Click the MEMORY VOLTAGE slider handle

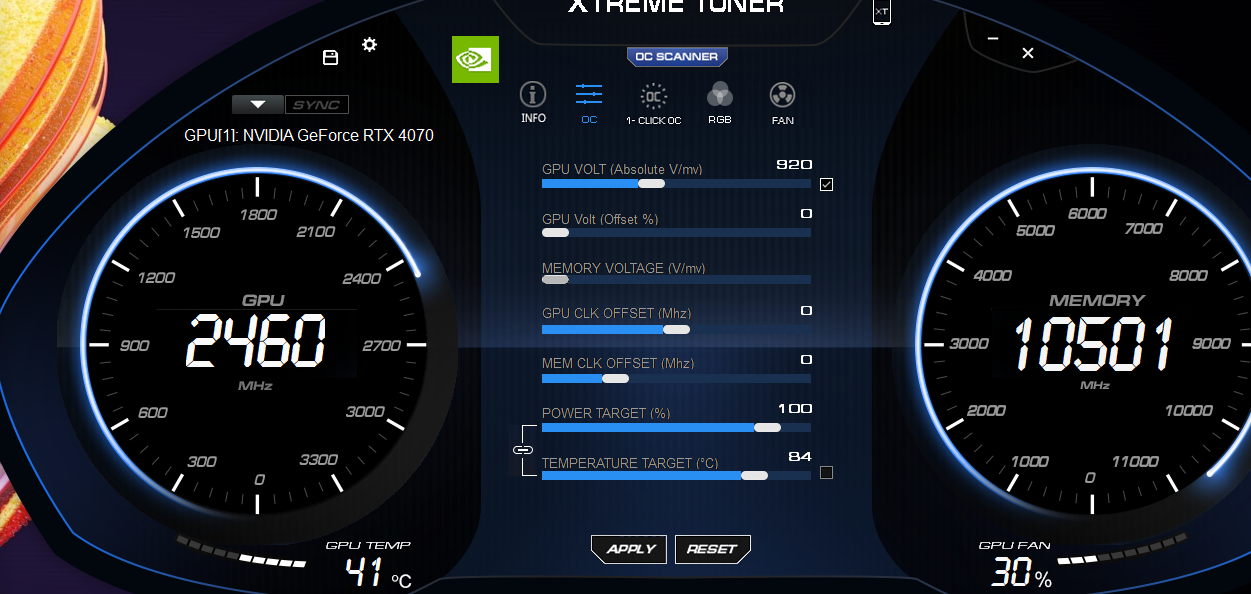(555, 280)
